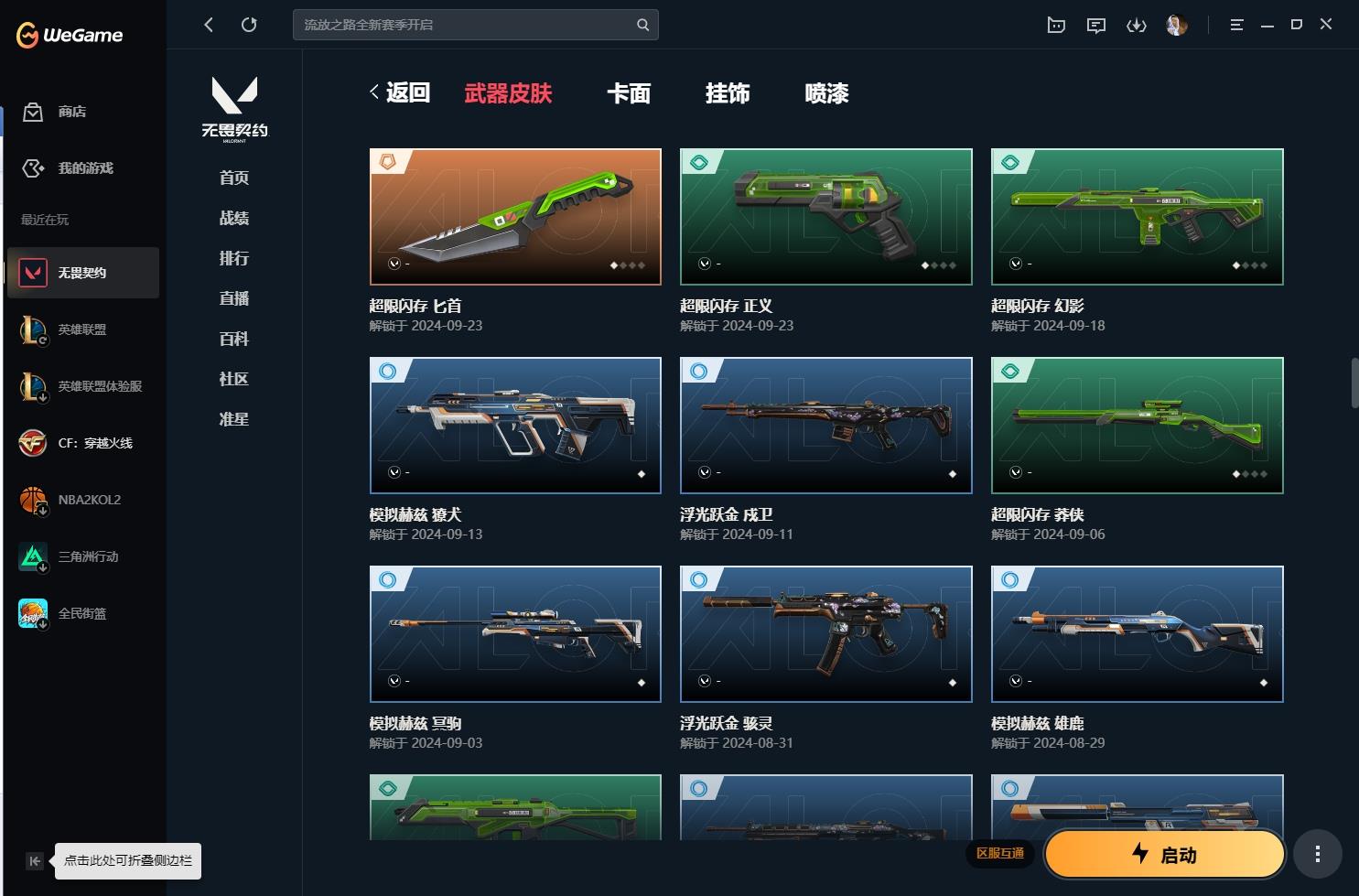Viewport: 1359px width, 896px height.
Task: Open the 浮光跃金 骇灵 skin card
Action: pyautogui.click(x=826, y=634)
